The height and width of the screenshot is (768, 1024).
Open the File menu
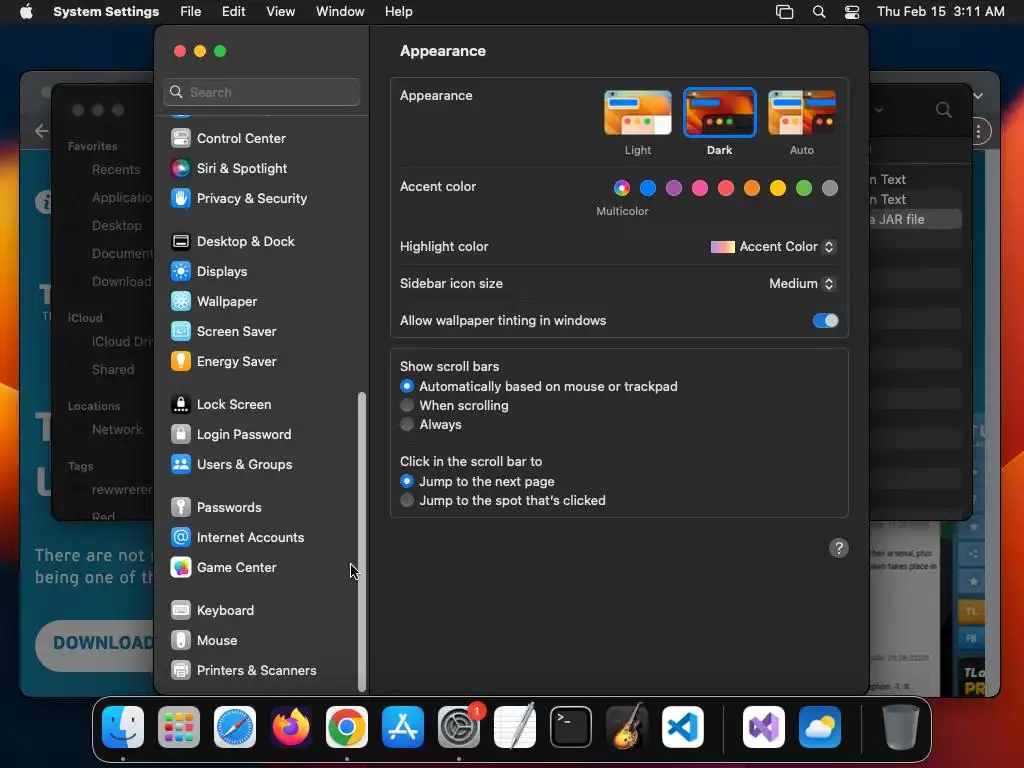point(191,12)
